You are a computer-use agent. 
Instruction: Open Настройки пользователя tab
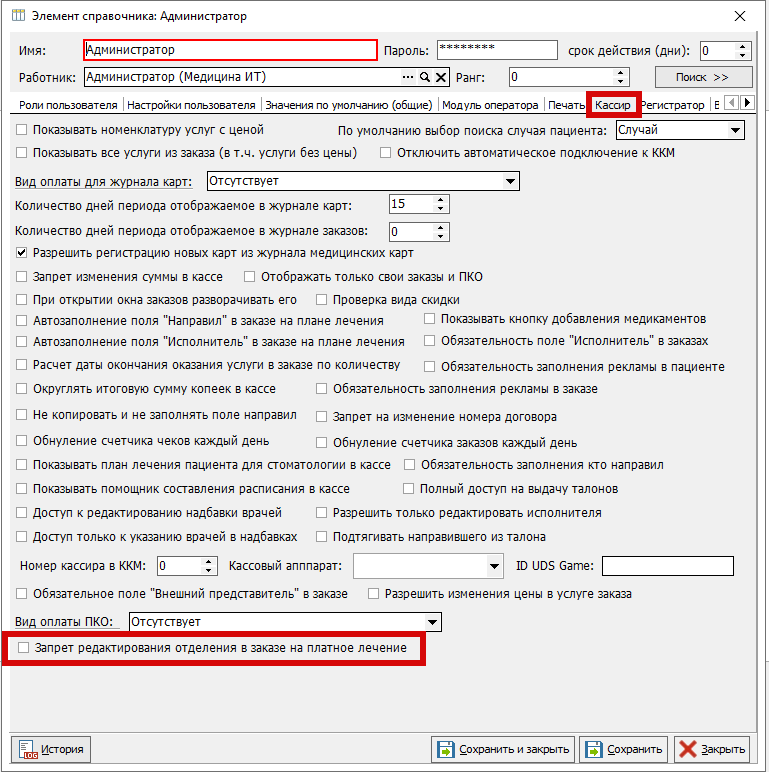(x=192, y=105)
